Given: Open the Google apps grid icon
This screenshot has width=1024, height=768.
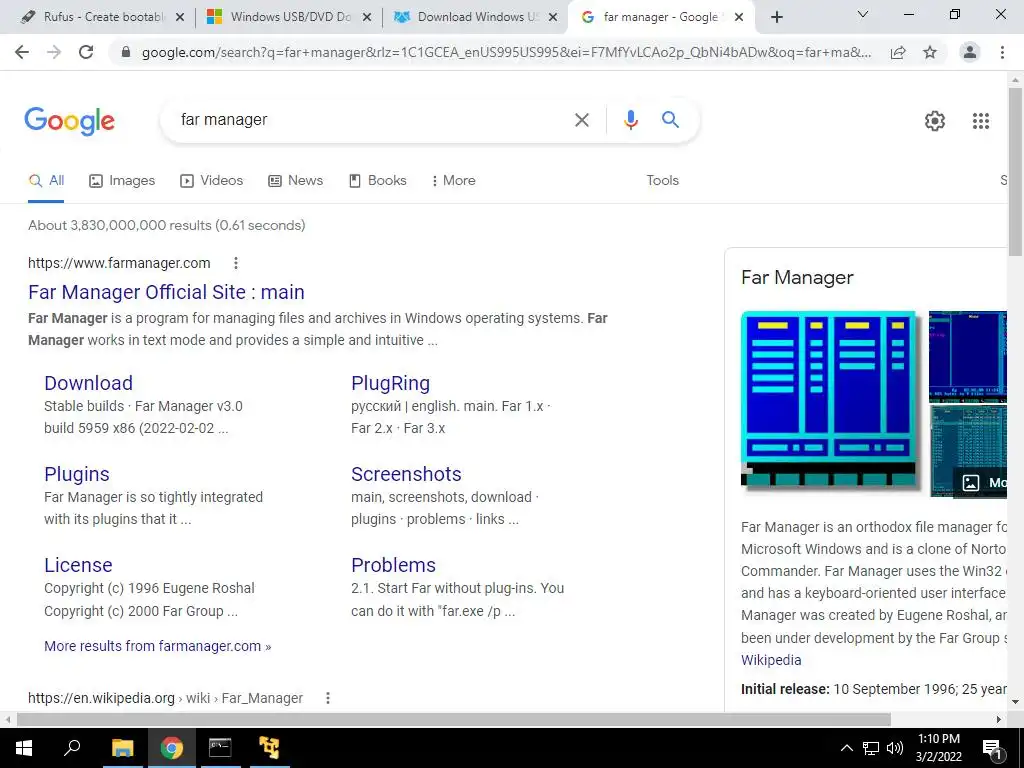Looking at the screenshot, I should [x=981, y=121].
